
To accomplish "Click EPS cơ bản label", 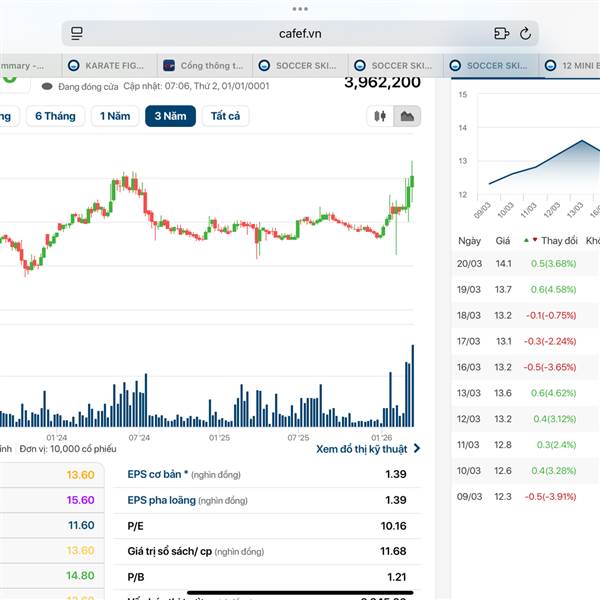I will click(x=158, y=474).
